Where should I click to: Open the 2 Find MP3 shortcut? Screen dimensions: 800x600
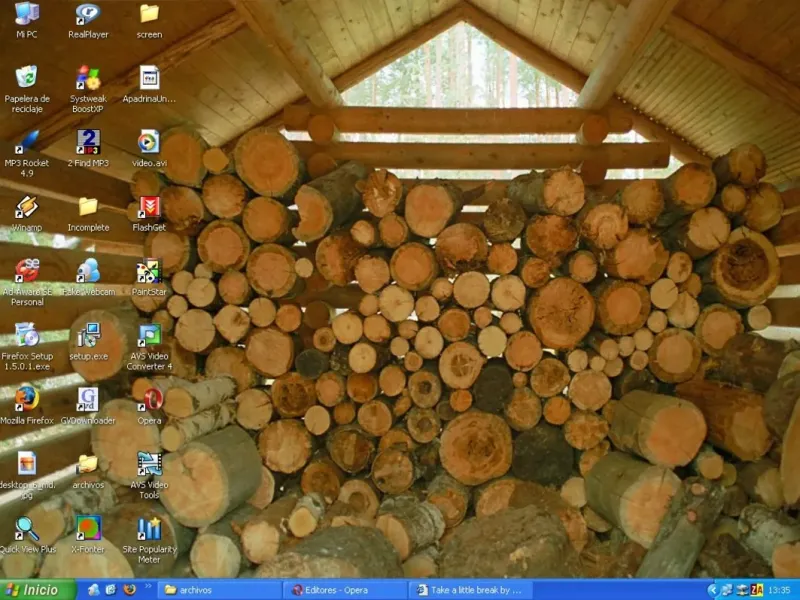[x=88, y=148]
